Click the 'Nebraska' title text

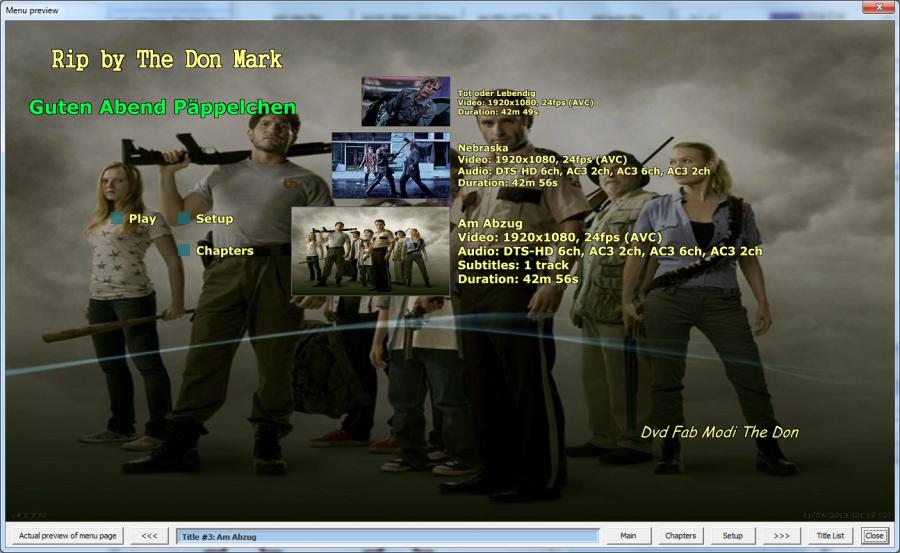click(x=483, y=148)
